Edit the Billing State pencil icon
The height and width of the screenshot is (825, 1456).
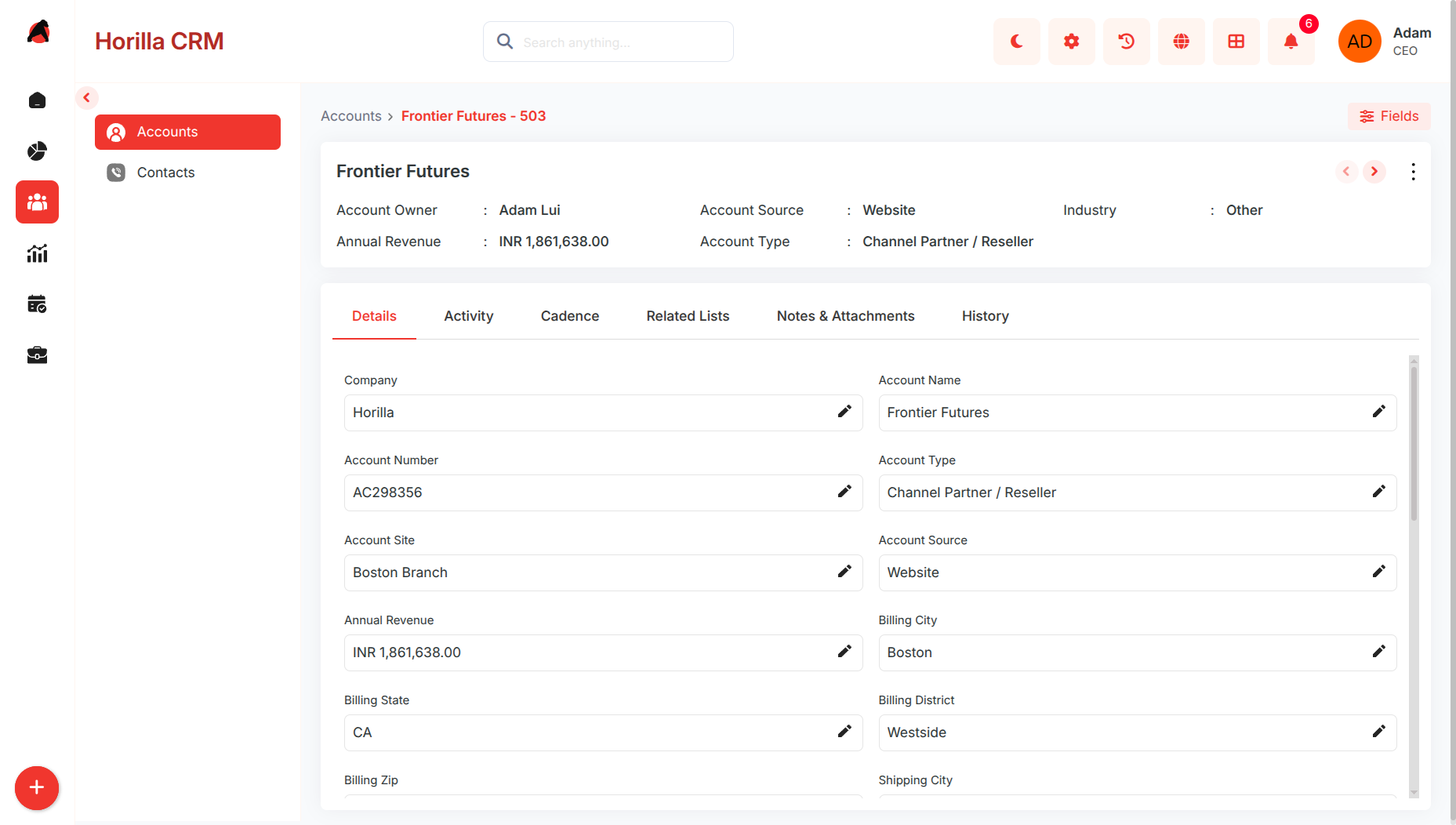844,732
